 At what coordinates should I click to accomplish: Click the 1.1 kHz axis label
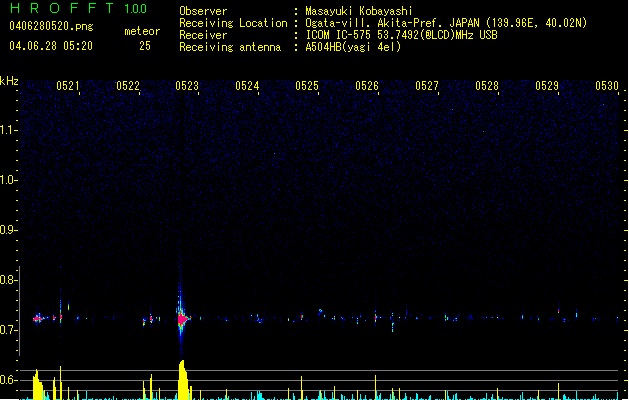[7, 130]
